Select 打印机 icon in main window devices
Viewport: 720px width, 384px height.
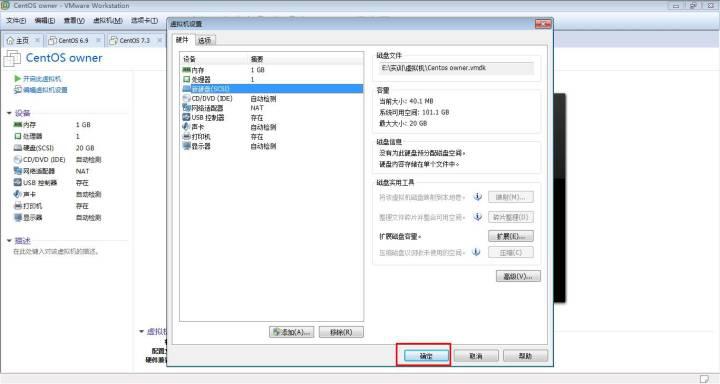point(17,206)
